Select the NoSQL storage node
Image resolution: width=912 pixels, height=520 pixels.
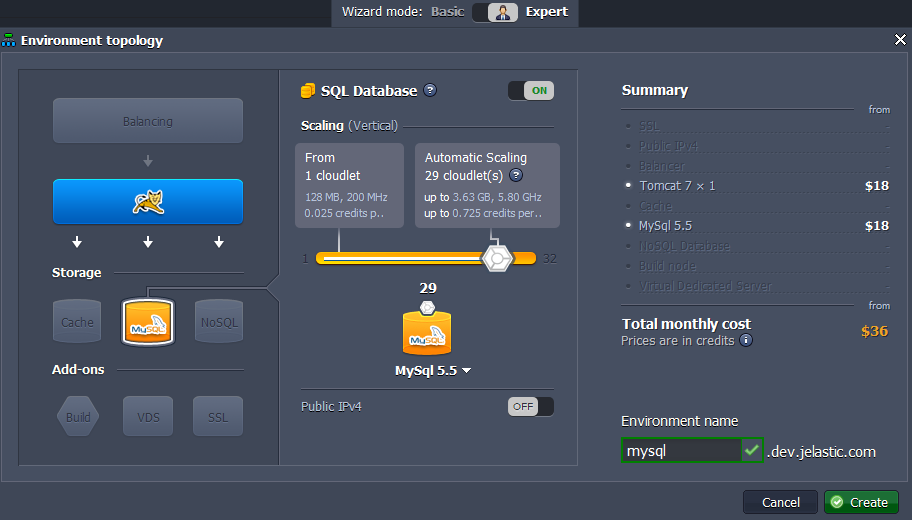pyautogui.click(x=219, y=322)
